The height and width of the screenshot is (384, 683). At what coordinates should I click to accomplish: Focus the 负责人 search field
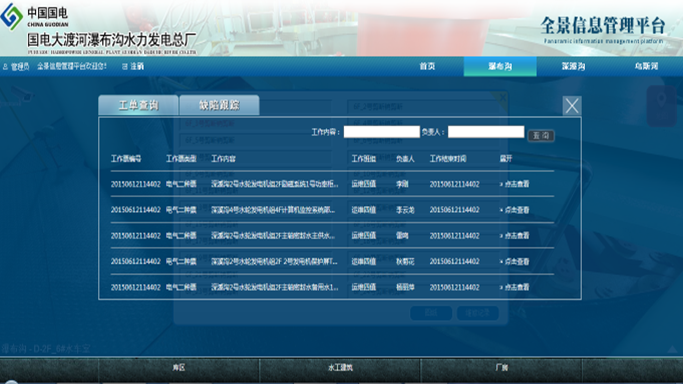(x=486, y=131)
